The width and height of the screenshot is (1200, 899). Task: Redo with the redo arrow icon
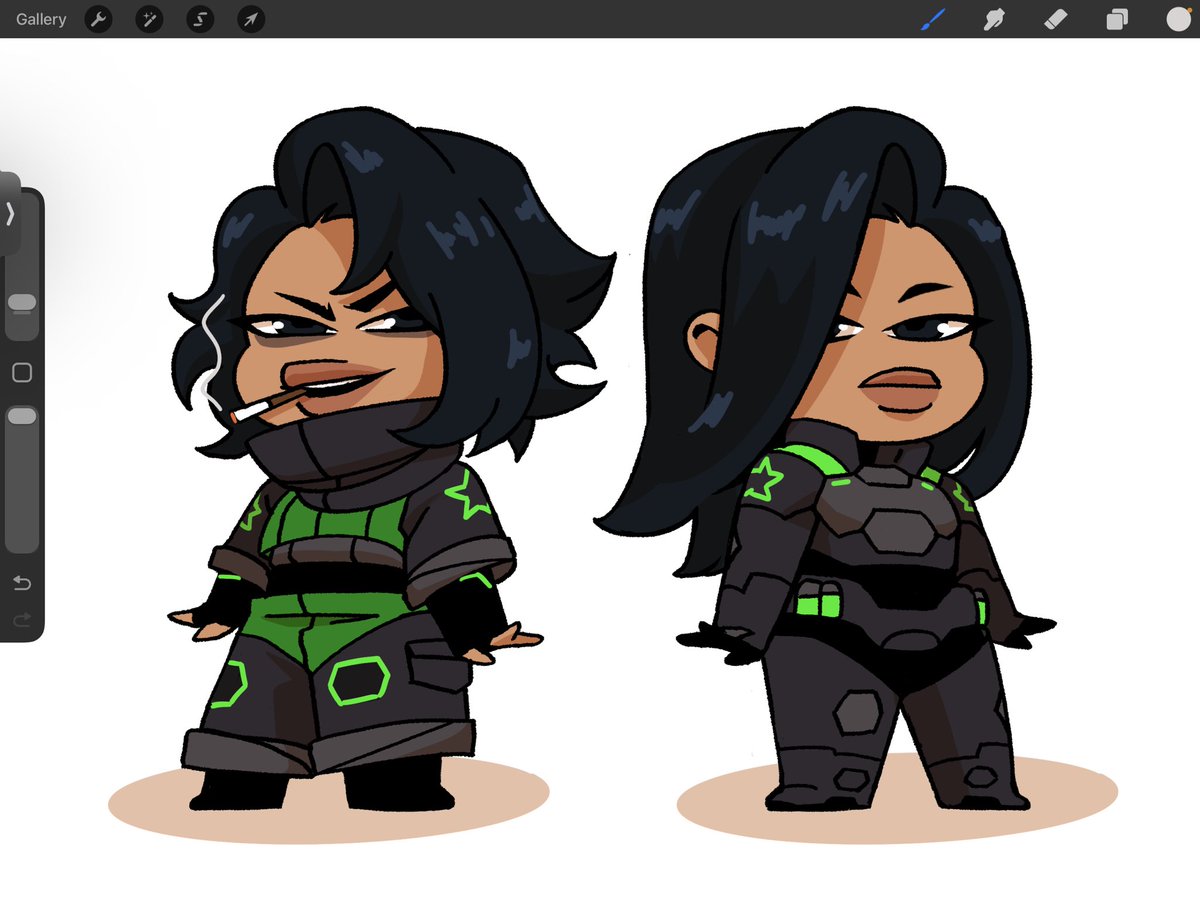click(x=22, y=621)
